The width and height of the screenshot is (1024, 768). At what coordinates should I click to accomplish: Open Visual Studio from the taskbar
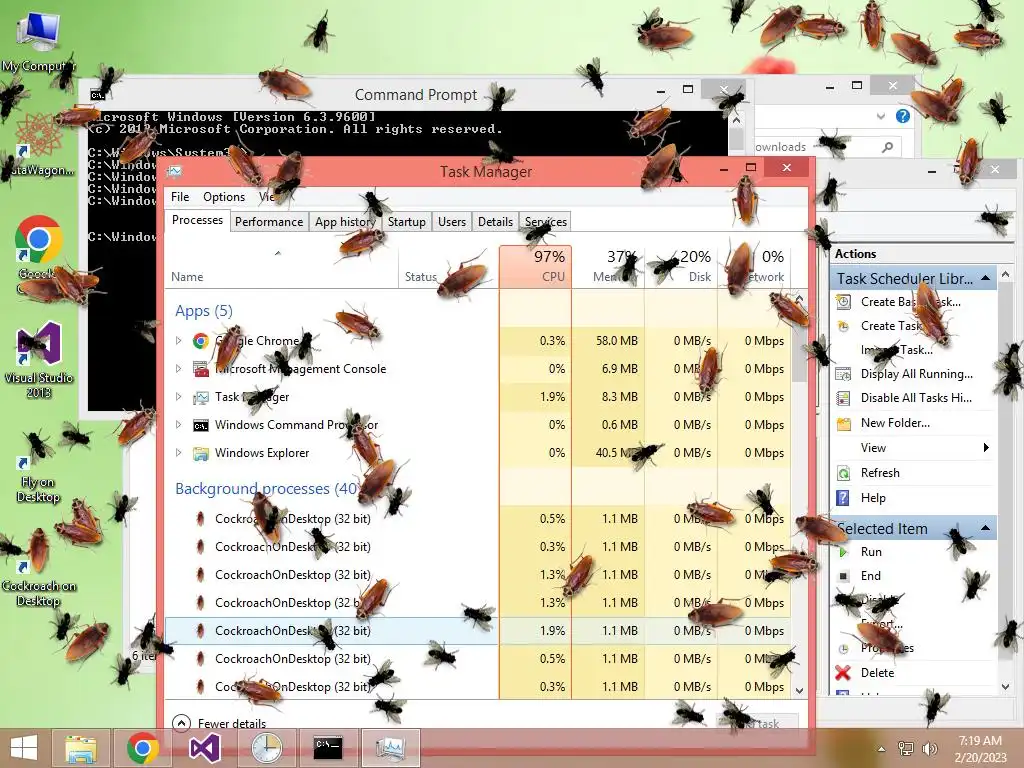[204, 748]
